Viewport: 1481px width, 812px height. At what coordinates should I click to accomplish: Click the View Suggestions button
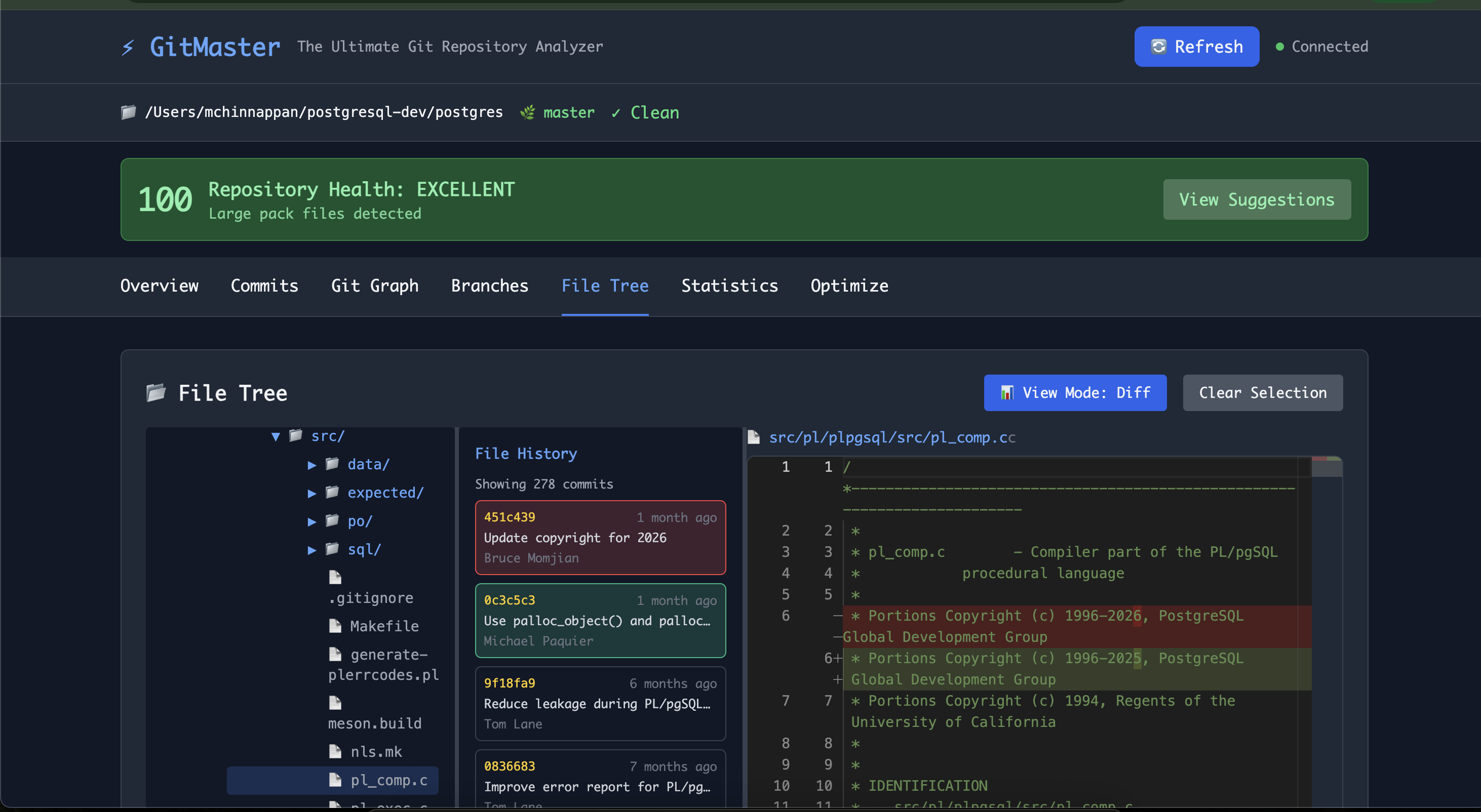pos(1257,199)
